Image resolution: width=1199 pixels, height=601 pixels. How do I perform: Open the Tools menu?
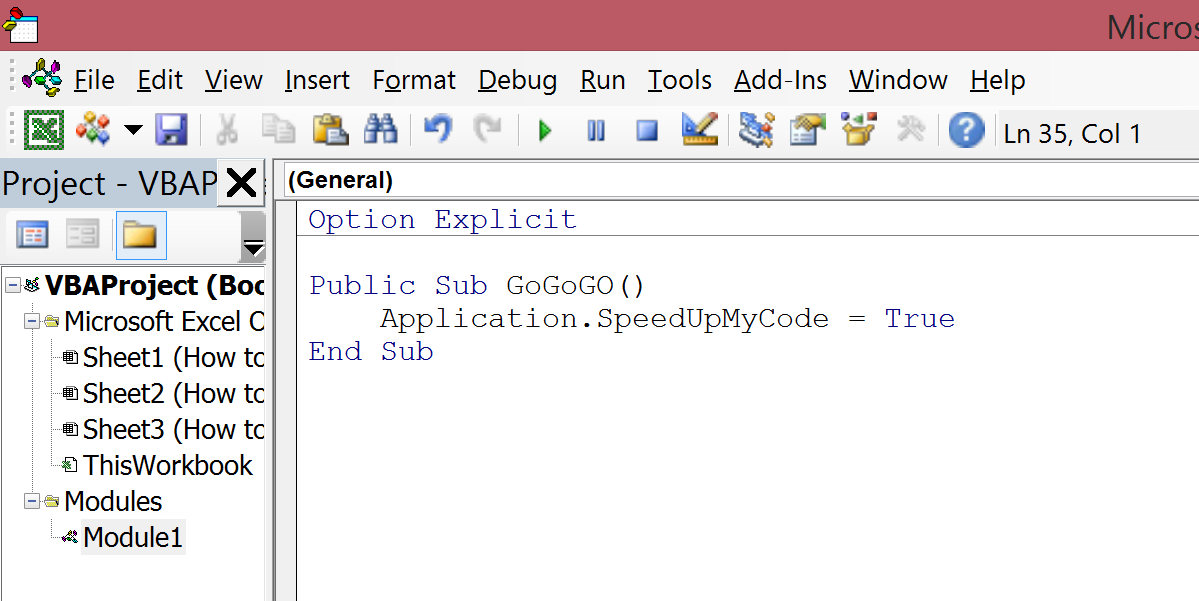click(x=679, y=80)
